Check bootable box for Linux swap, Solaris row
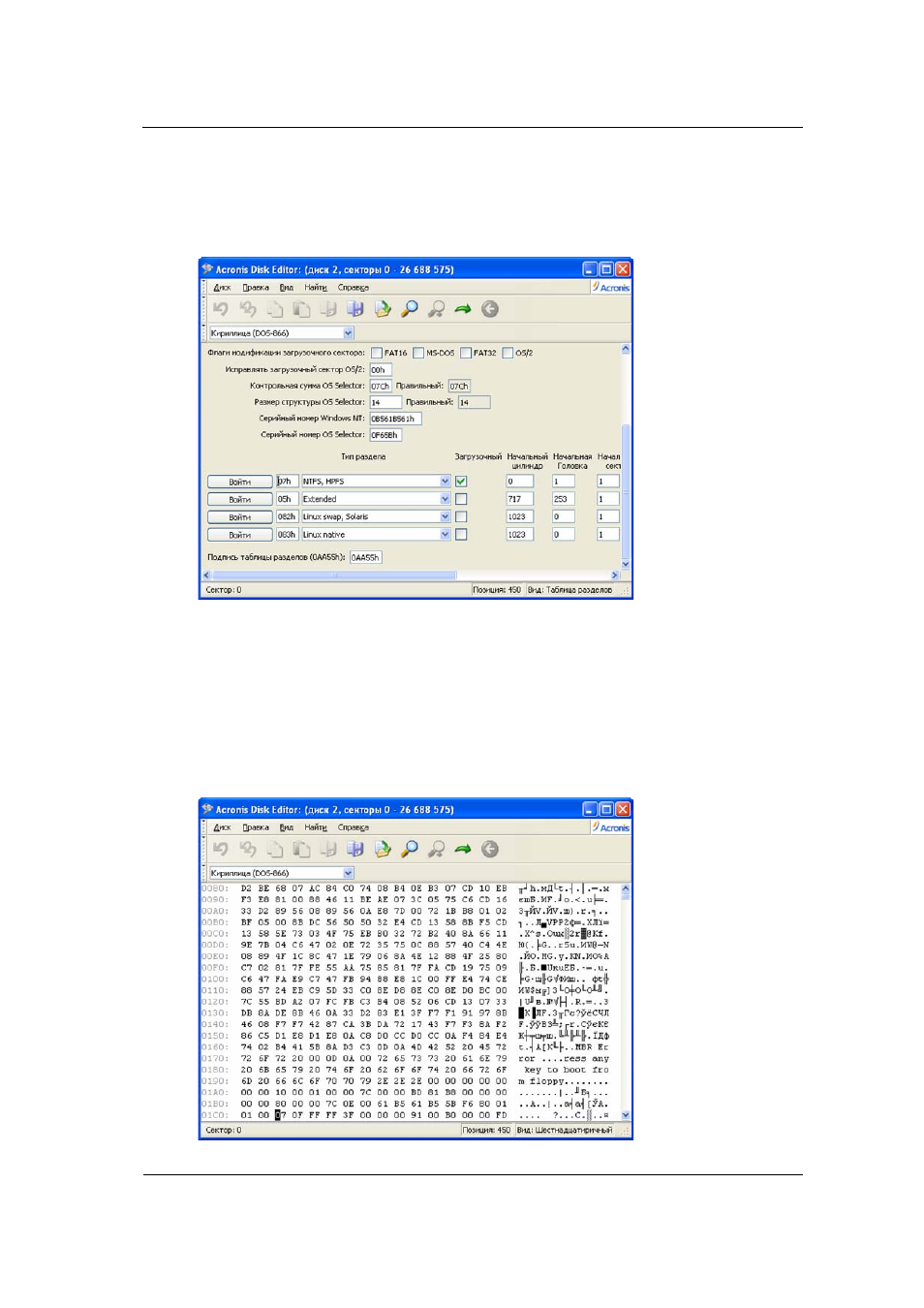This screenshot has height=1308, width=924. (x=461, y=516)
